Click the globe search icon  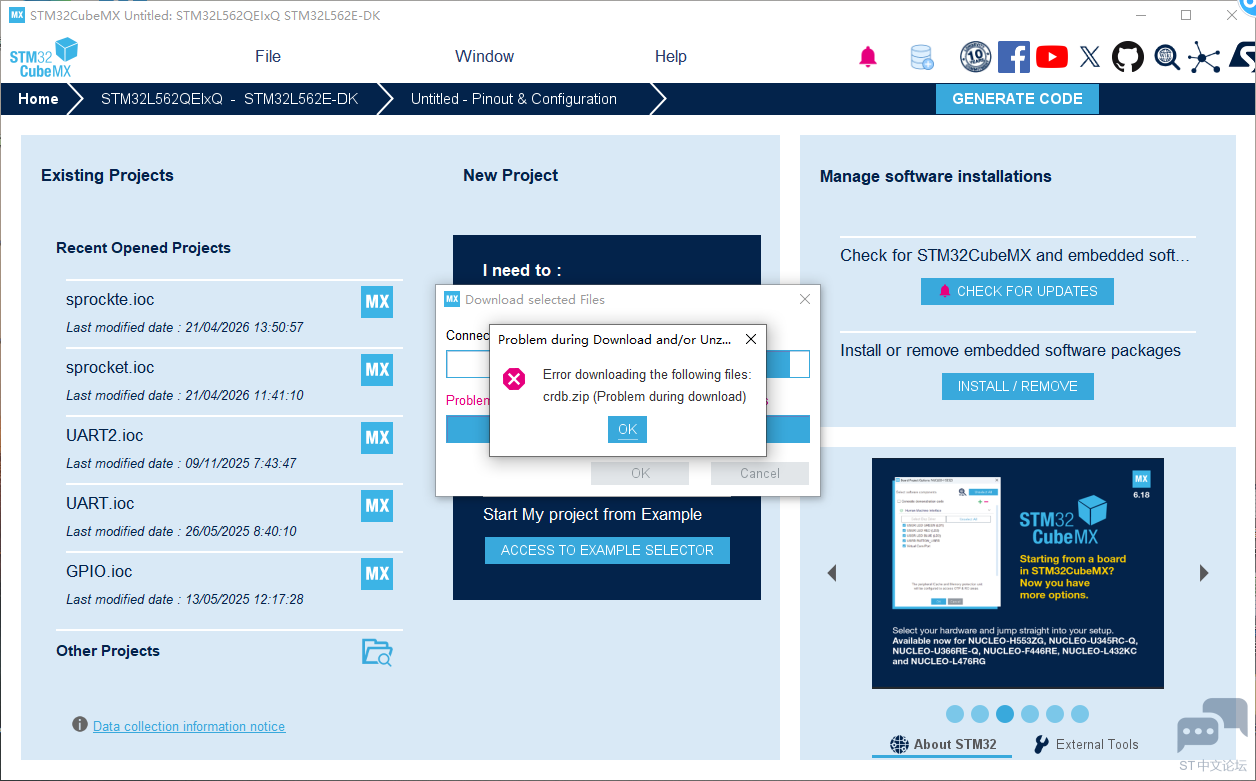click(x=1167, y=56)
